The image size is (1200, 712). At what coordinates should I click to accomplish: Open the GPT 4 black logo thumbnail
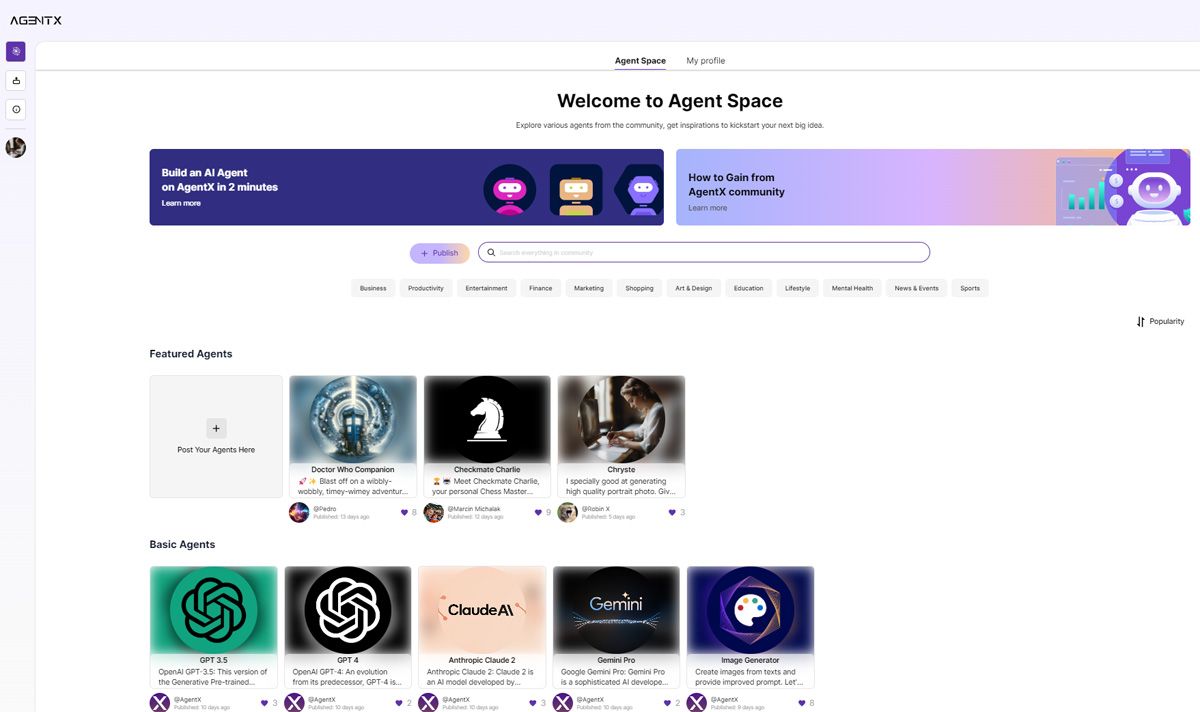348,610
